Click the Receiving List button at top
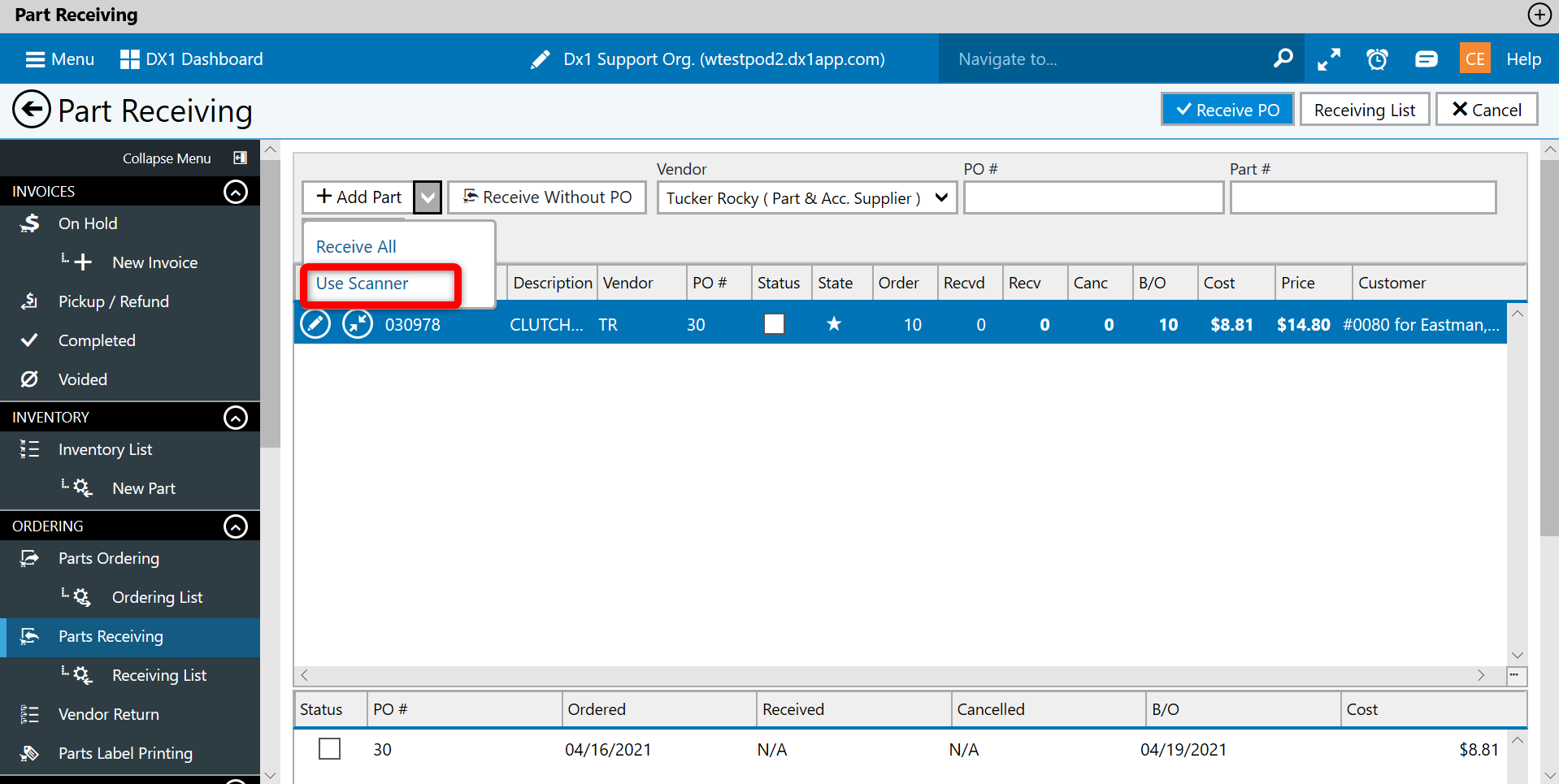This screenshot has width=1559, height=784. (x=1365, y=110)
